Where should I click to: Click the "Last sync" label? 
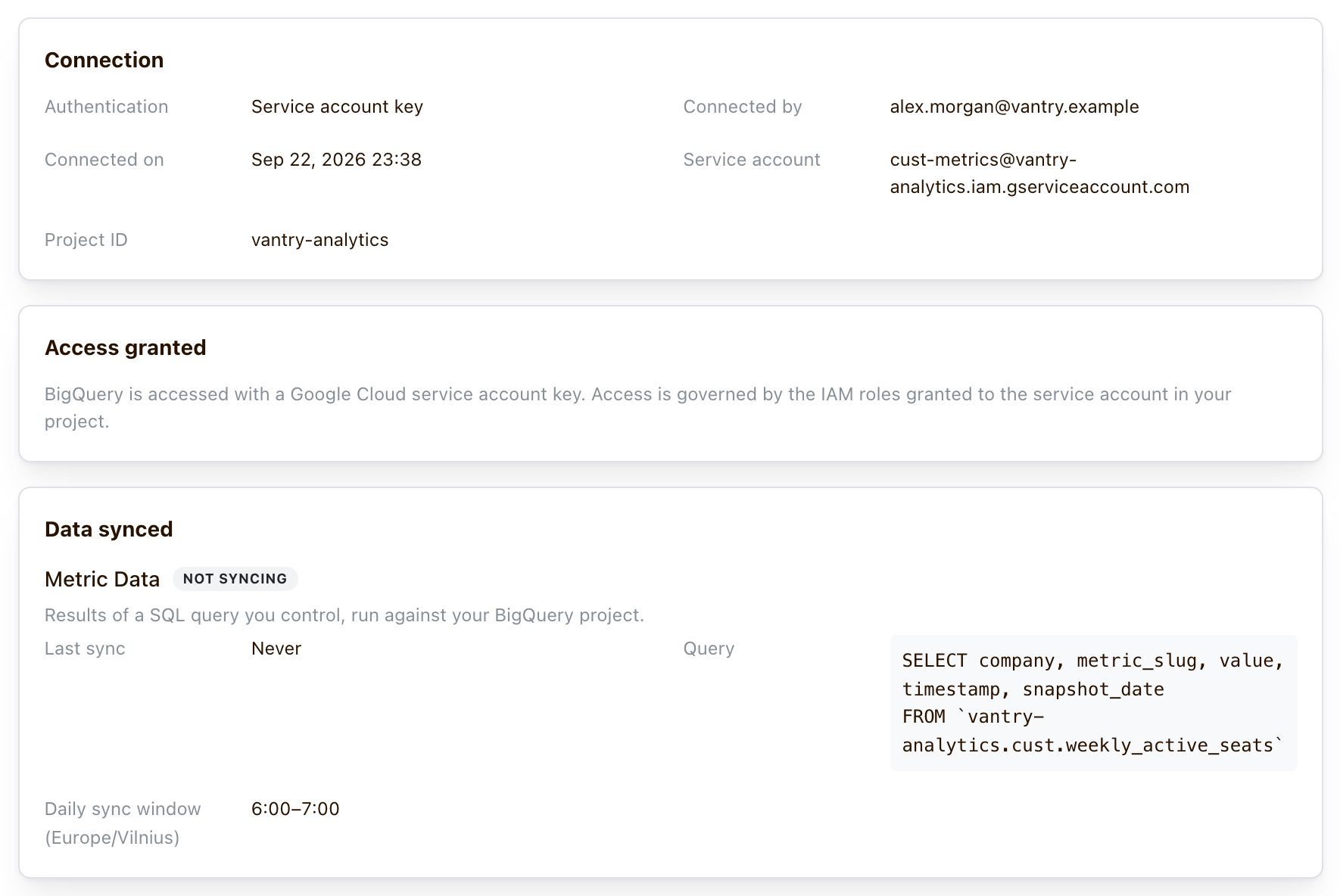(x=85, y=649)
